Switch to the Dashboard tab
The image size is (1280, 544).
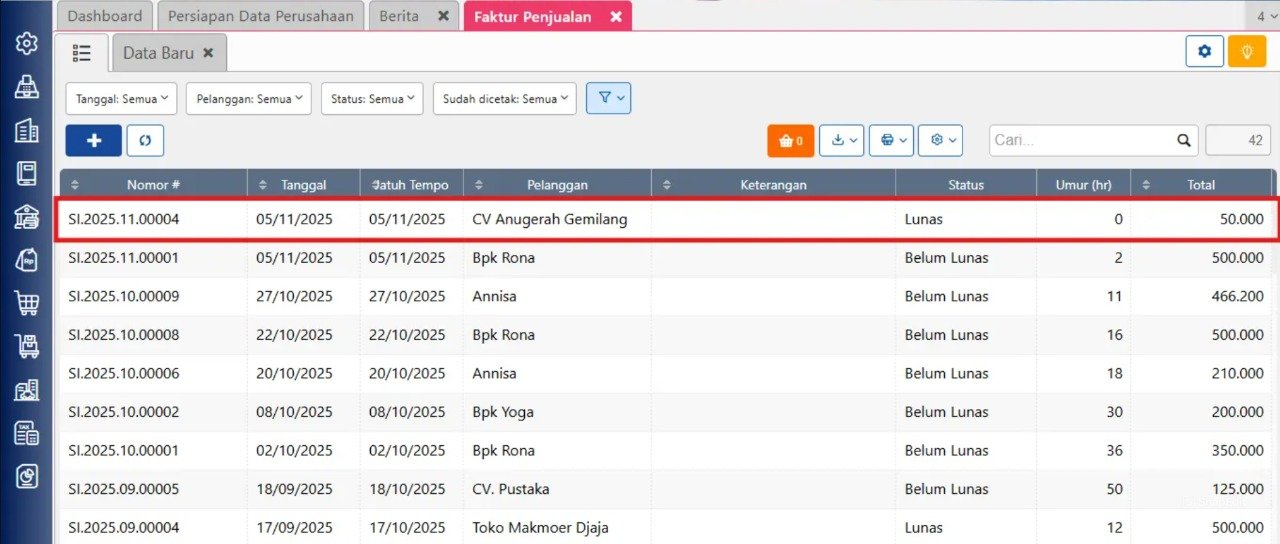pos(105,17)
